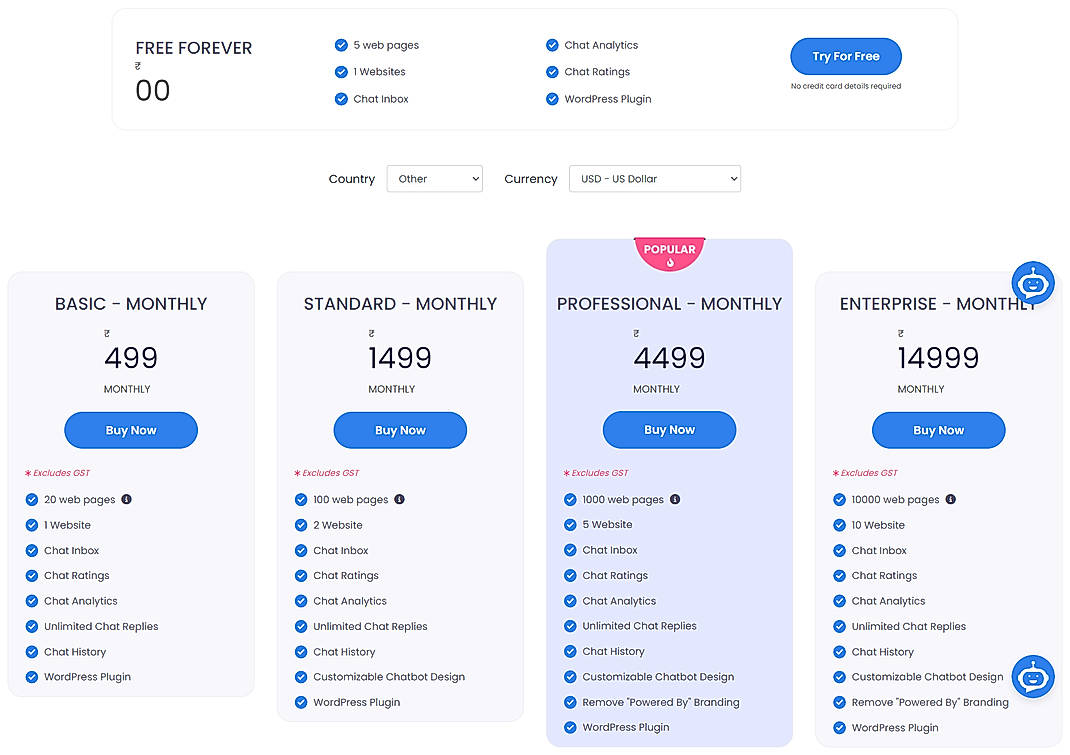The width and height of the screenshot is (1070, 755).
Task: Click checkmark beside Chat History in Standard
Action: [301, 652]
